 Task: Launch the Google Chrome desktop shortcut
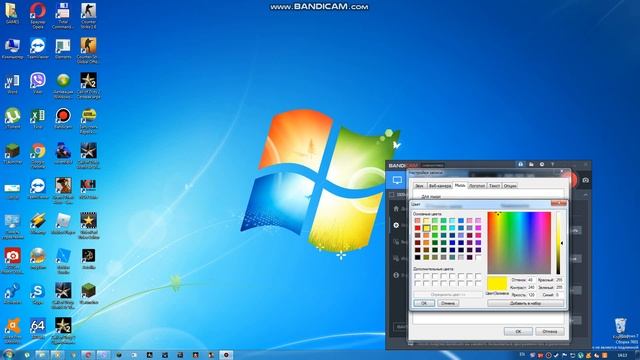tap(38, 156)
